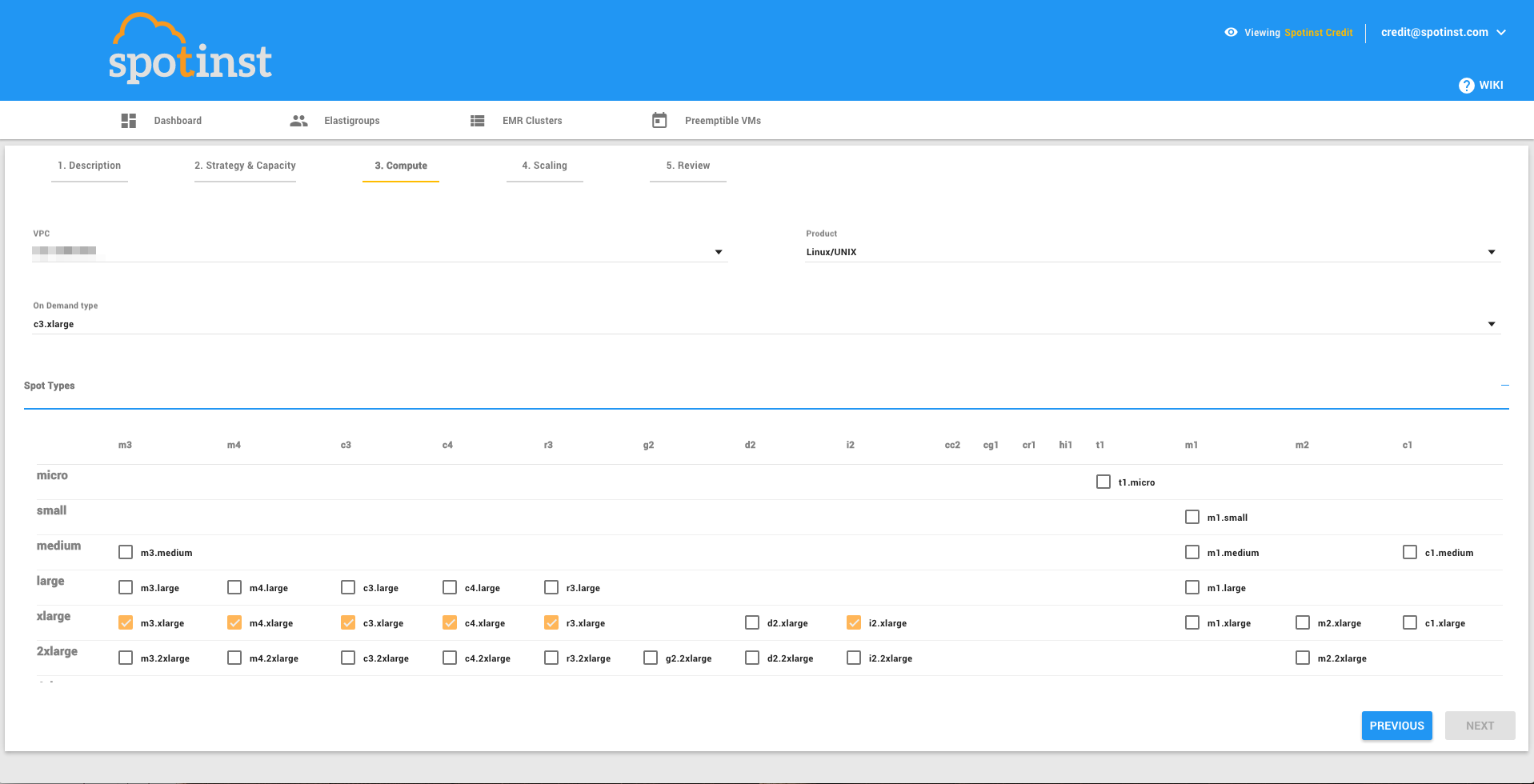1534x784 pixels.
Task: Collapse Spot Types using the minus icon
Action: [1504, 386]
